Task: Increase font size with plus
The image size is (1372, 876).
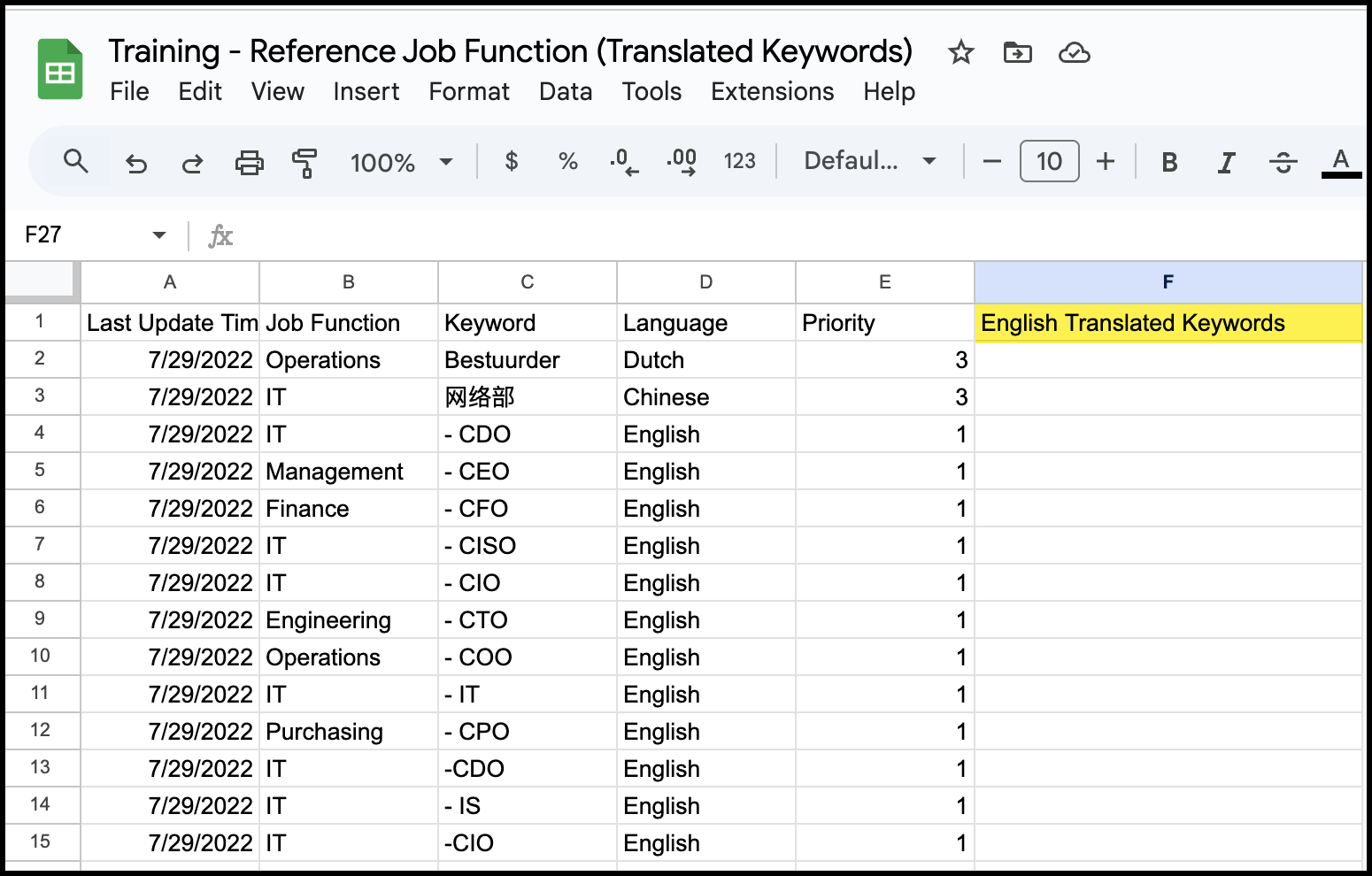Action: click(x=1106, y=162)
